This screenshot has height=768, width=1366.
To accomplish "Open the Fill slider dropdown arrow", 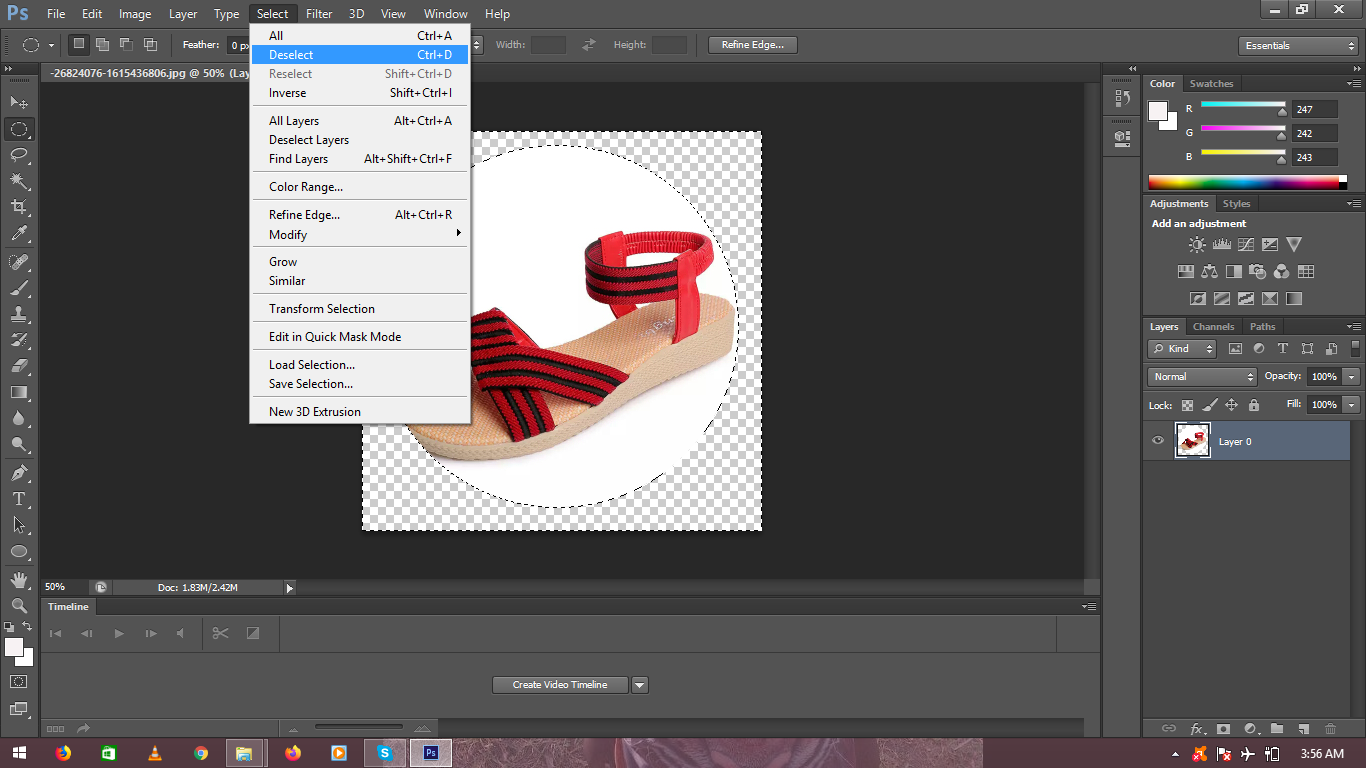I will coord(1352,405).
